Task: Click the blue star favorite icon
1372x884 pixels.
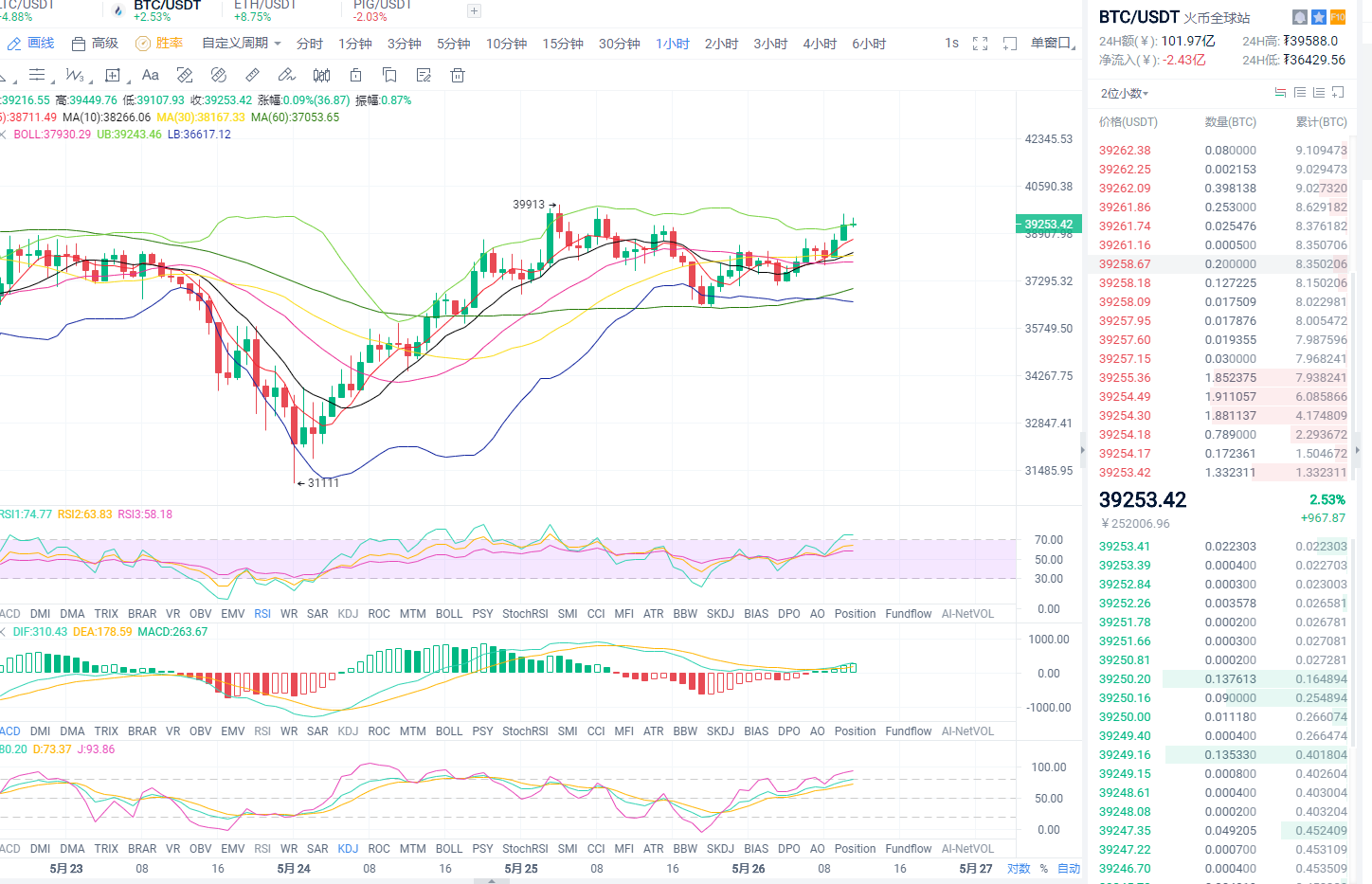Action: (x=1319, y=17)
